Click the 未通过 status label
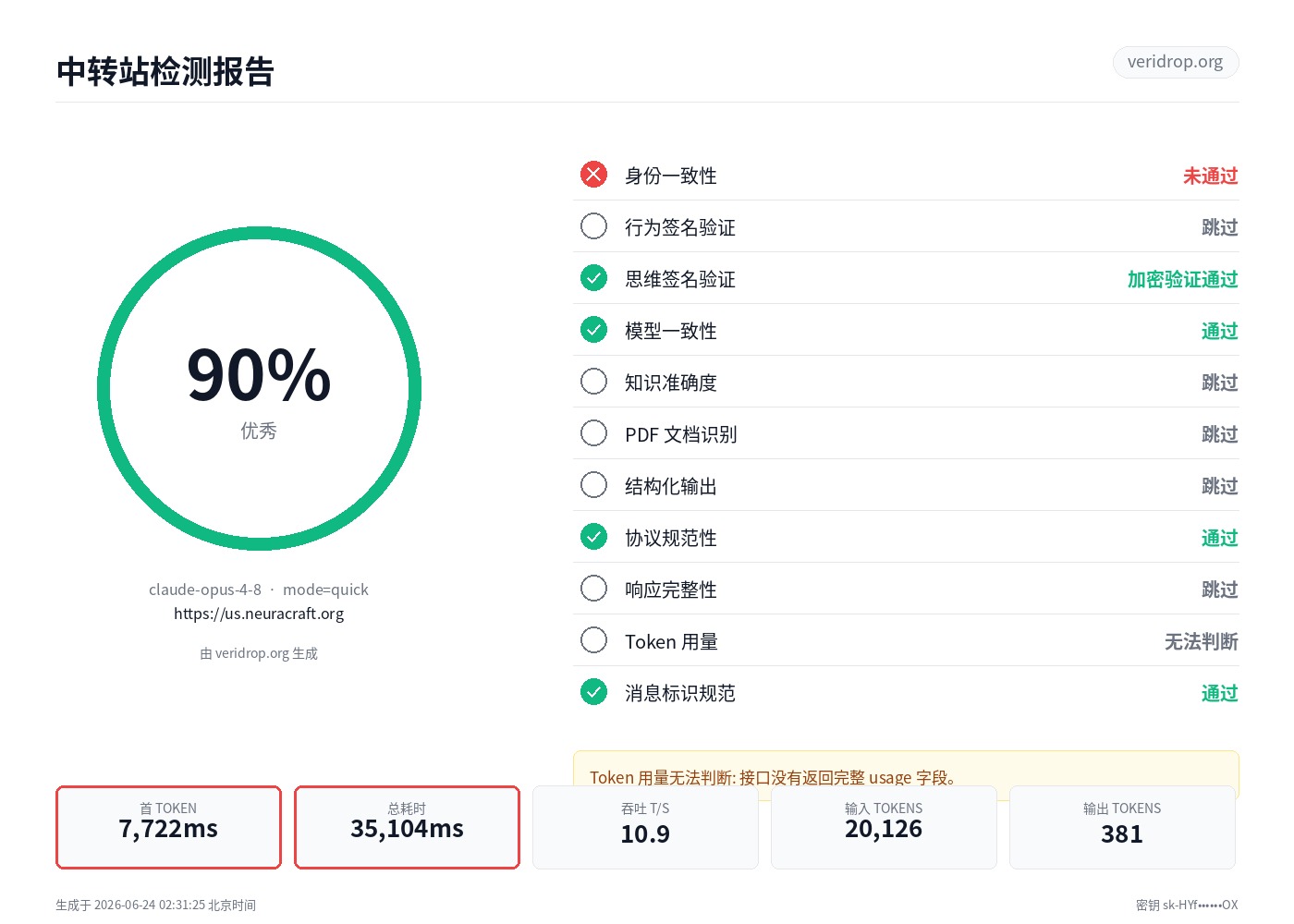Screen dimensions: 1294x924 click(1210, 176)
